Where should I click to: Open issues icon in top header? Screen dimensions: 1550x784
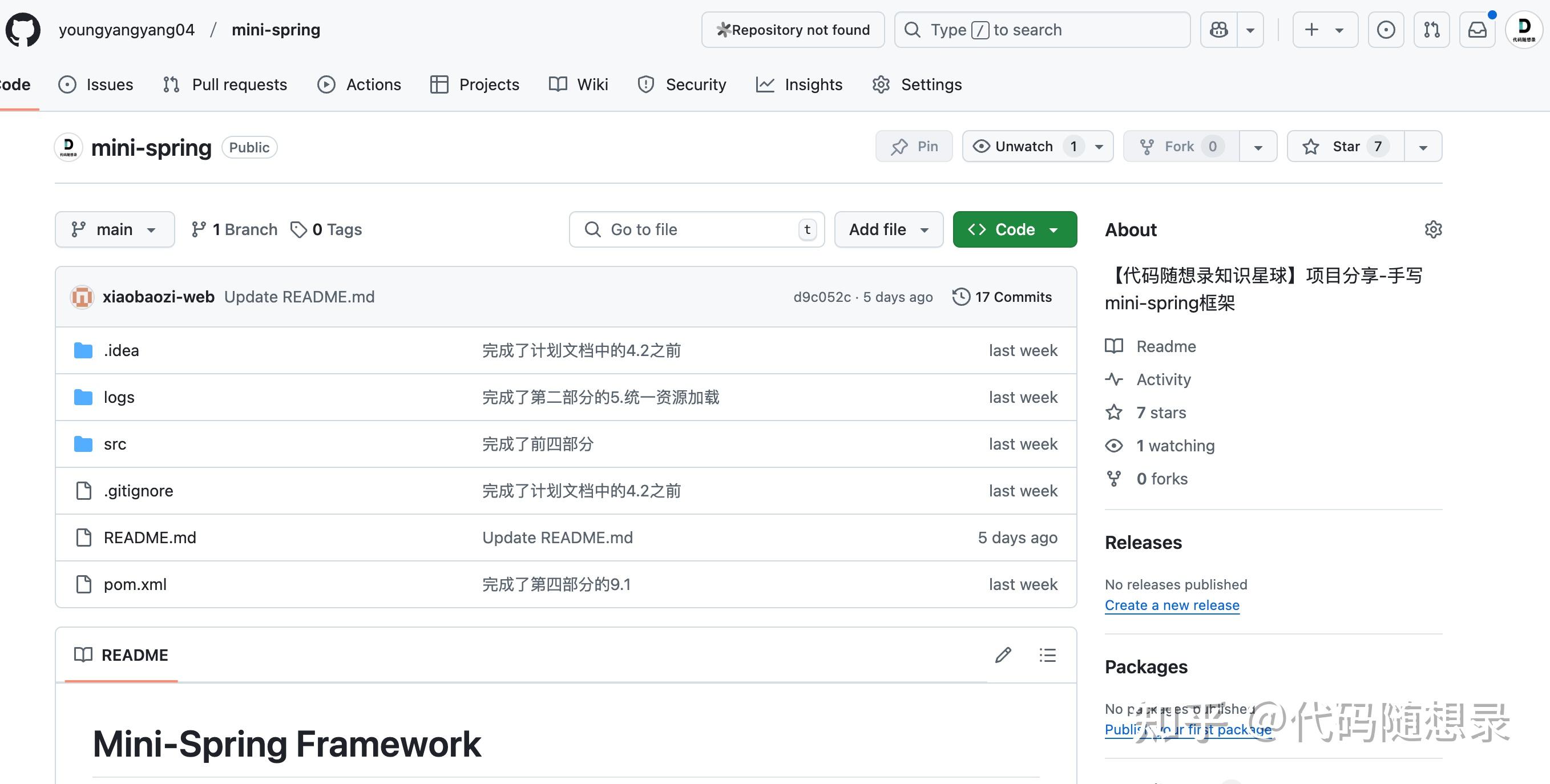[1386, 30]
